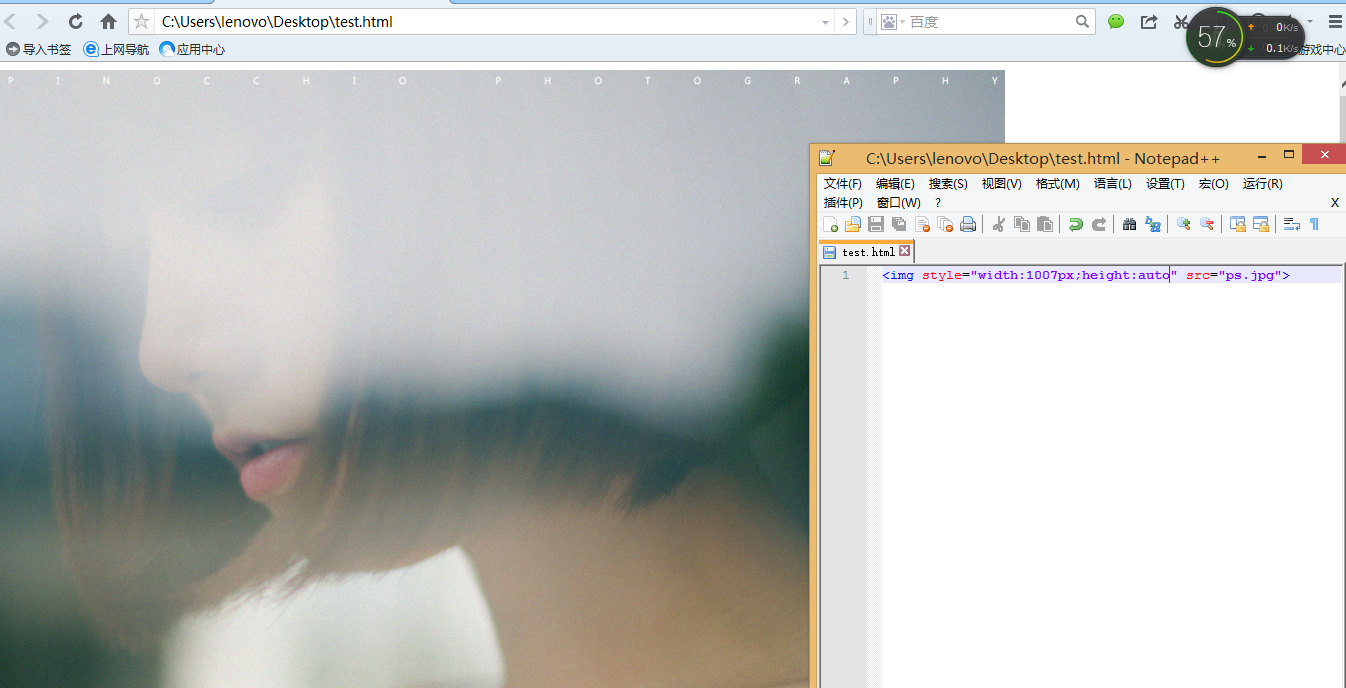Open the 运行(R) menu in Notepad++
The width and height of the screenshot is (1346, 688).
click(x=1262, y=184)
